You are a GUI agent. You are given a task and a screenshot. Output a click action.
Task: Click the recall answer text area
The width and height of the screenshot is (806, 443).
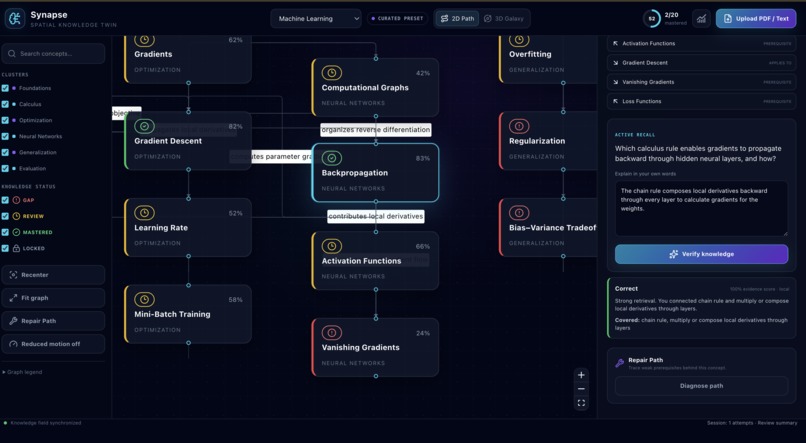pos(702,208)
